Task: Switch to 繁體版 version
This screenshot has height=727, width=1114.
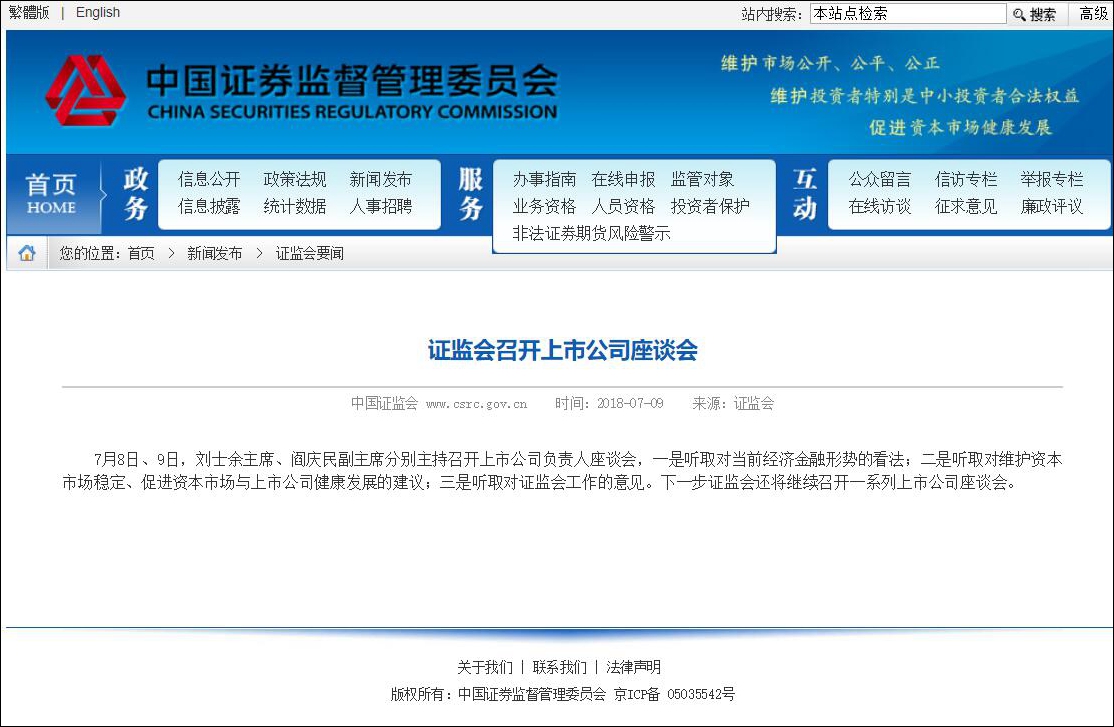Action: point(28,12)
